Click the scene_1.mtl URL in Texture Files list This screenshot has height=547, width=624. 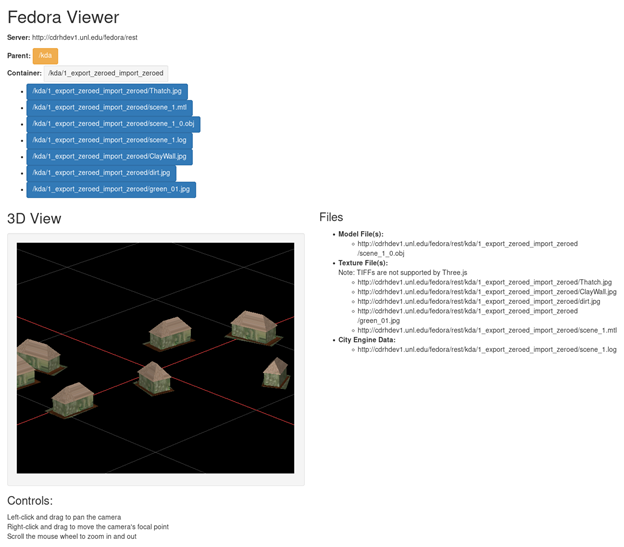tap(486, 330)
